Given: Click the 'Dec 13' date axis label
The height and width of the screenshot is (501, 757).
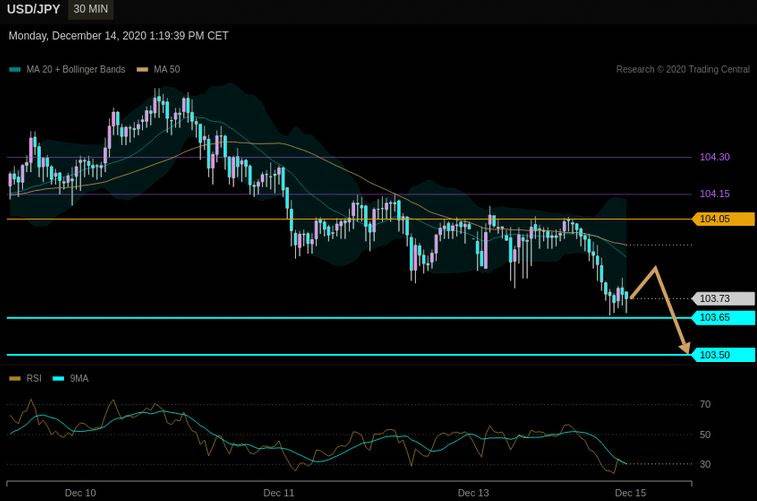Looking at the screenshot, I should [x=473, y=493].
